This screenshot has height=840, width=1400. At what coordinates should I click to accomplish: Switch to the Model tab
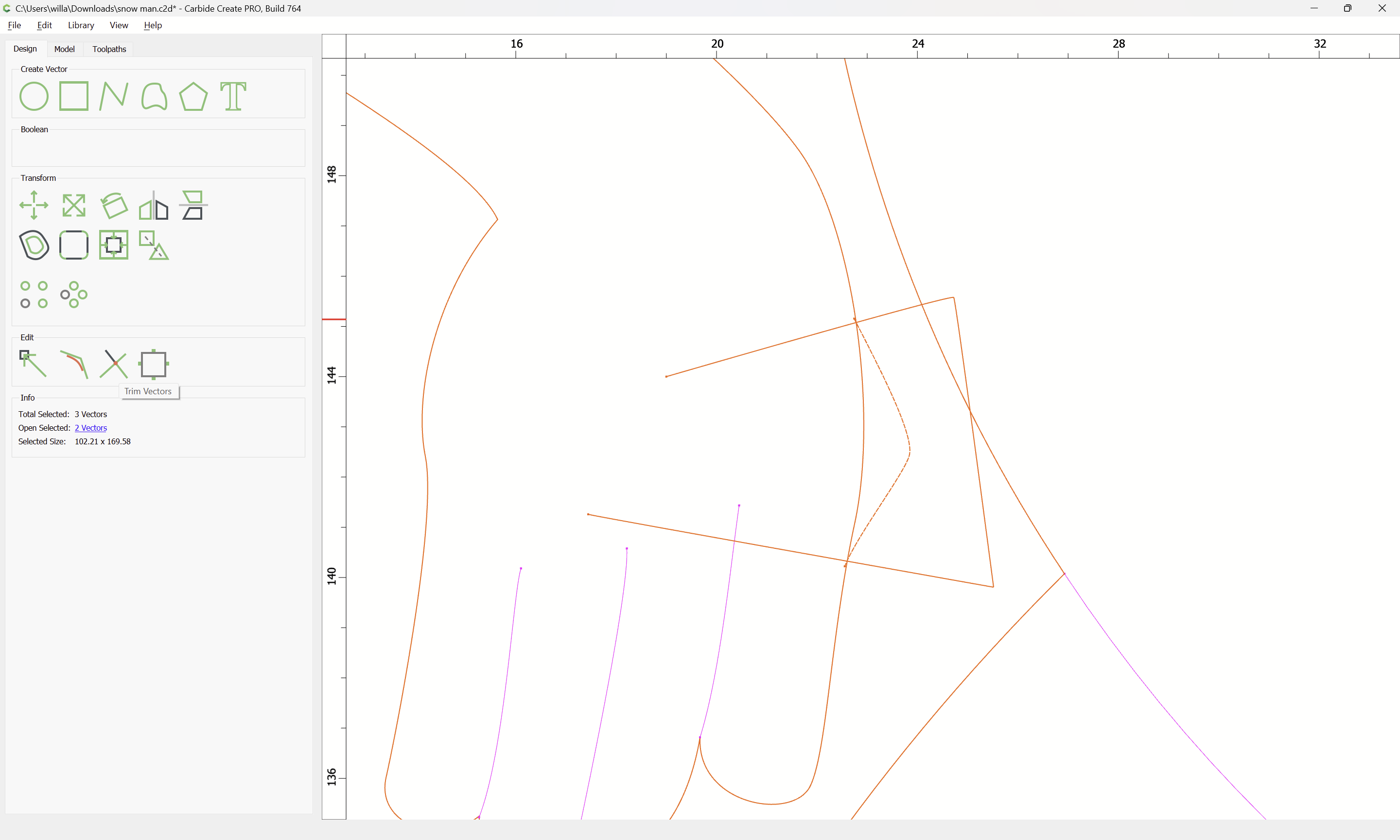click(x=64, y=49)
